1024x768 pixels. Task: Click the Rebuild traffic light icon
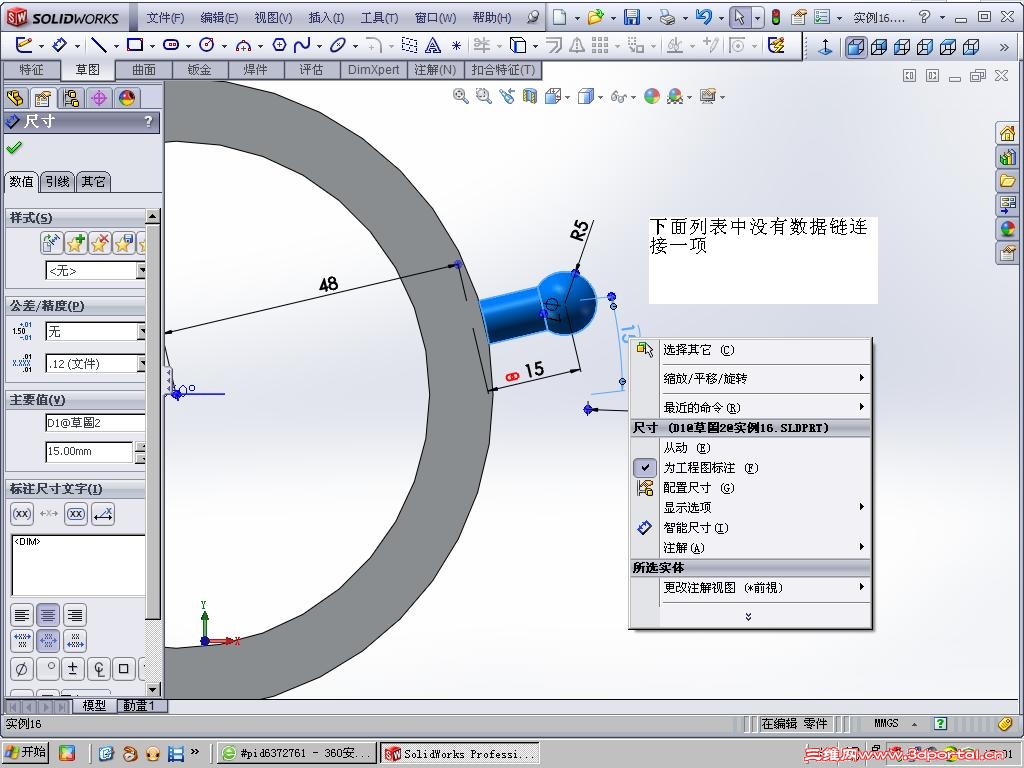click(x=776, y=17)
